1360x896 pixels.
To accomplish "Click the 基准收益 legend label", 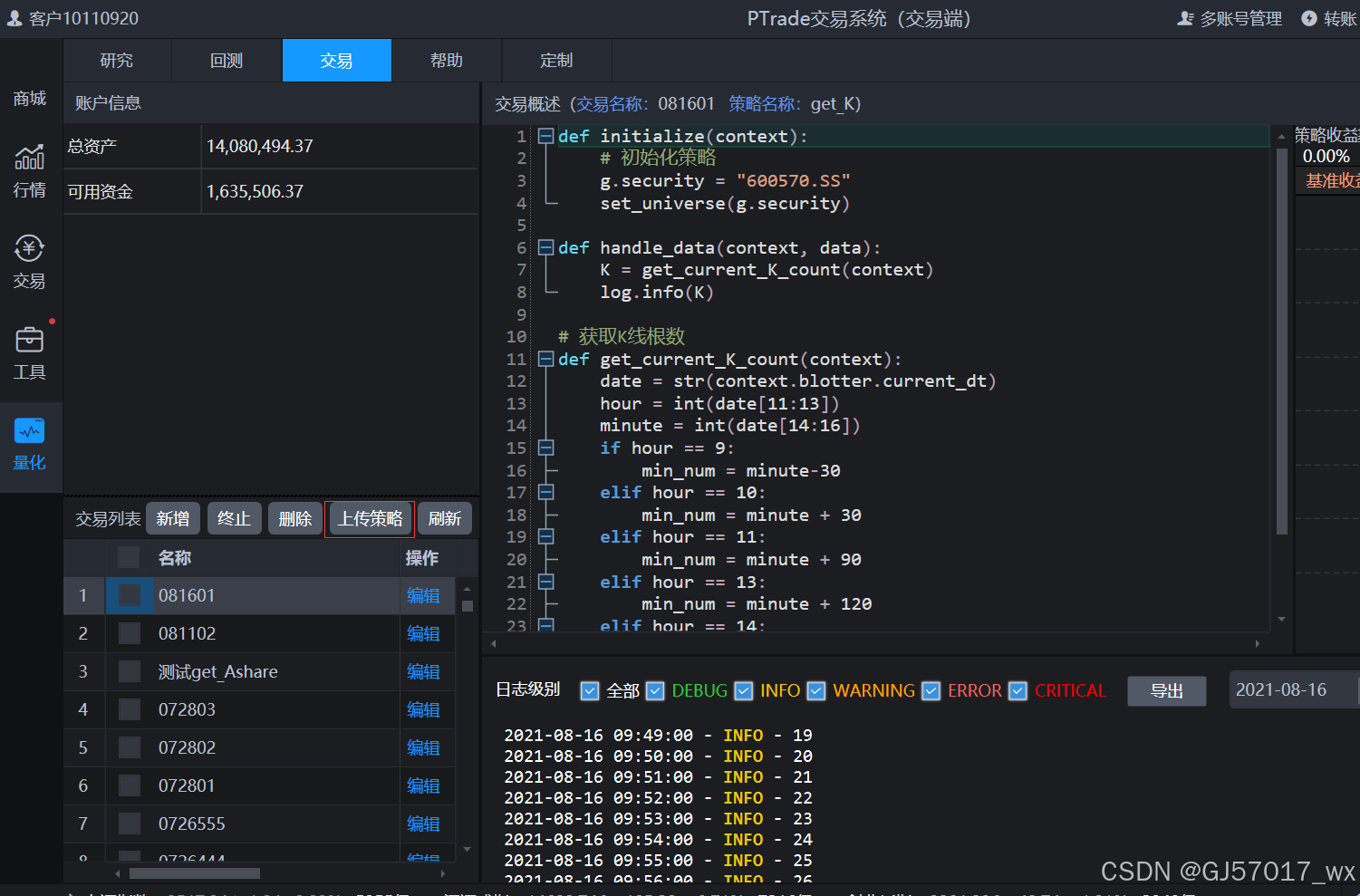I will click(1332, 180).
